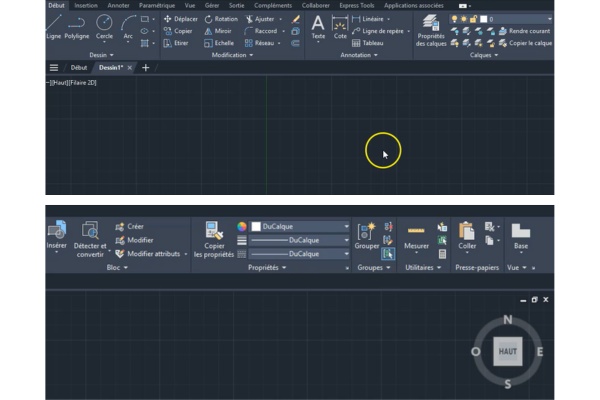The height and width of the screenshot is (400, 600).
Task: Activate the Miroir mirror tool
Action: 218,31
